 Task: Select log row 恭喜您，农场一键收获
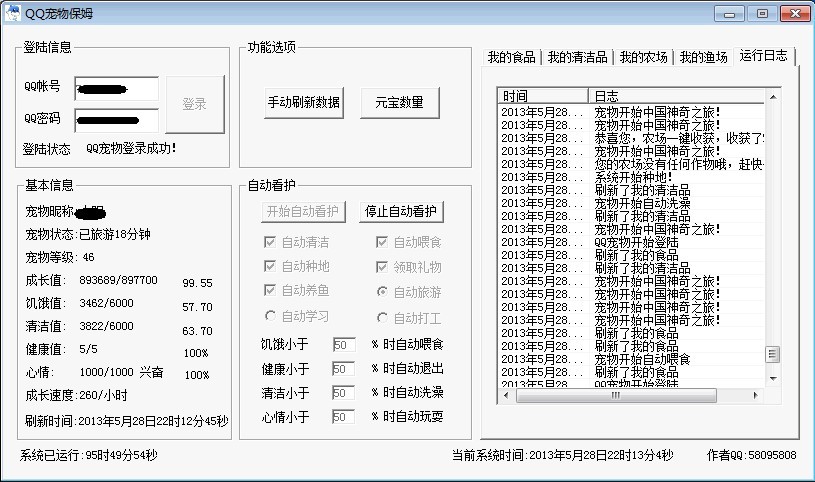coord(632,138)
